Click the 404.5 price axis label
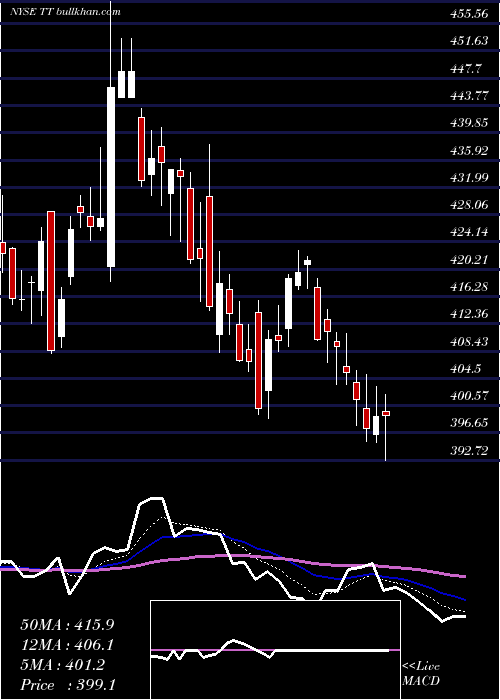 (466, 369)
